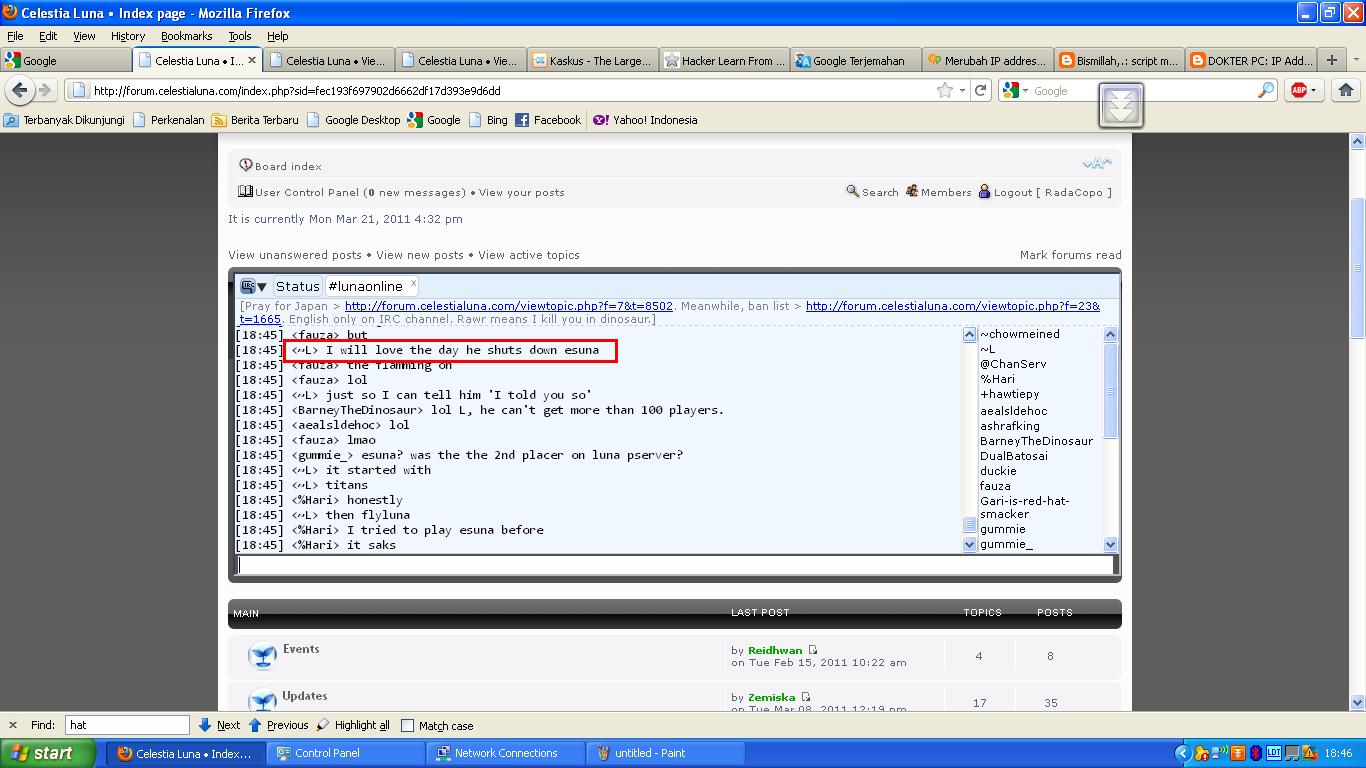Screen dimensions: 1366x768
Task: Open the list all tabs dropdown
Action: tap(1355, 60)
